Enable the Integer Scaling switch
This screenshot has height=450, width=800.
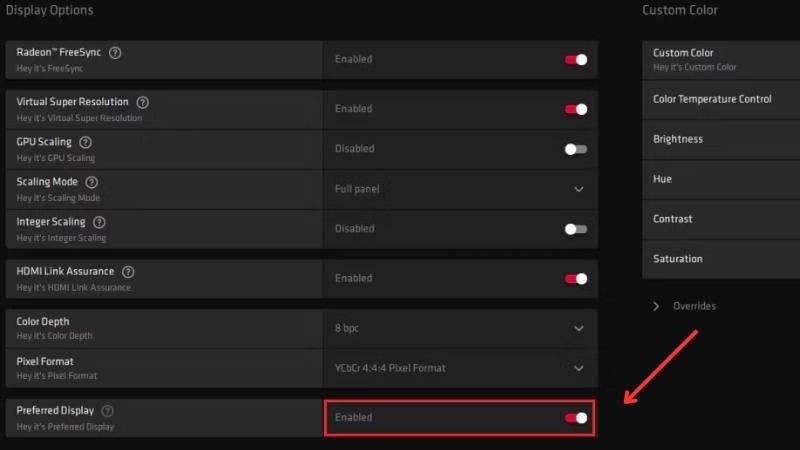(x=576, y=229)
